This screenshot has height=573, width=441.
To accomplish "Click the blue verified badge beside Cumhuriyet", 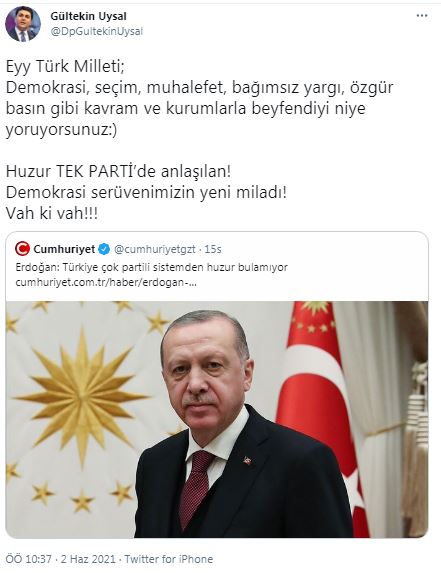I will point(104,249).
